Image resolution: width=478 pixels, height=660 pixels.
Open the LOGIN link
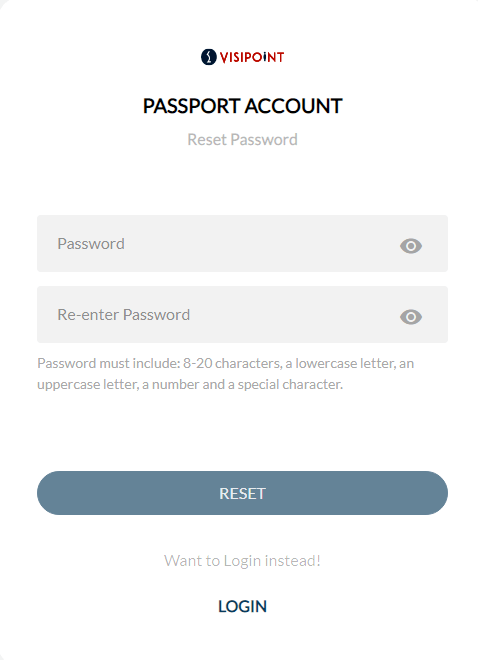pos(242,606)
